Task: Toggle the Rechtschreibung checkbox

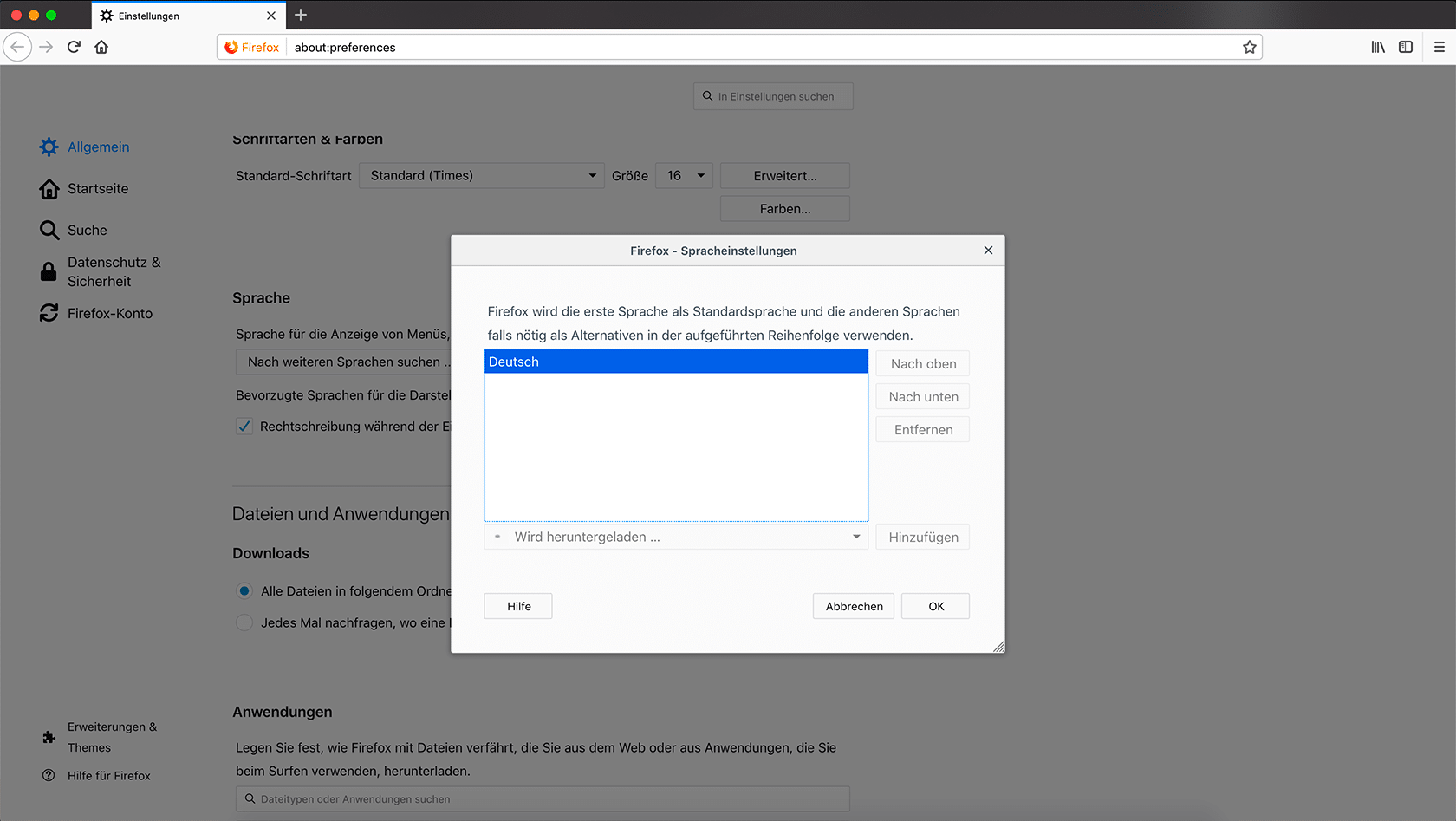Action: point(244,427)
